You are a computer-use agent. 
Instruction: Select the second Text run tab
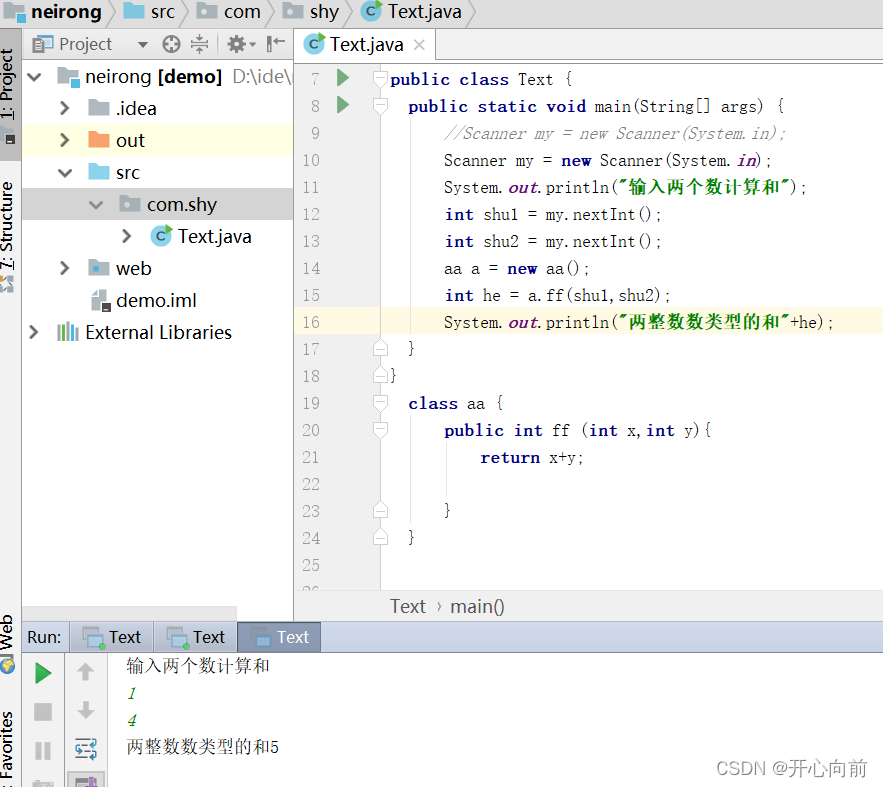tap(196, 637)
